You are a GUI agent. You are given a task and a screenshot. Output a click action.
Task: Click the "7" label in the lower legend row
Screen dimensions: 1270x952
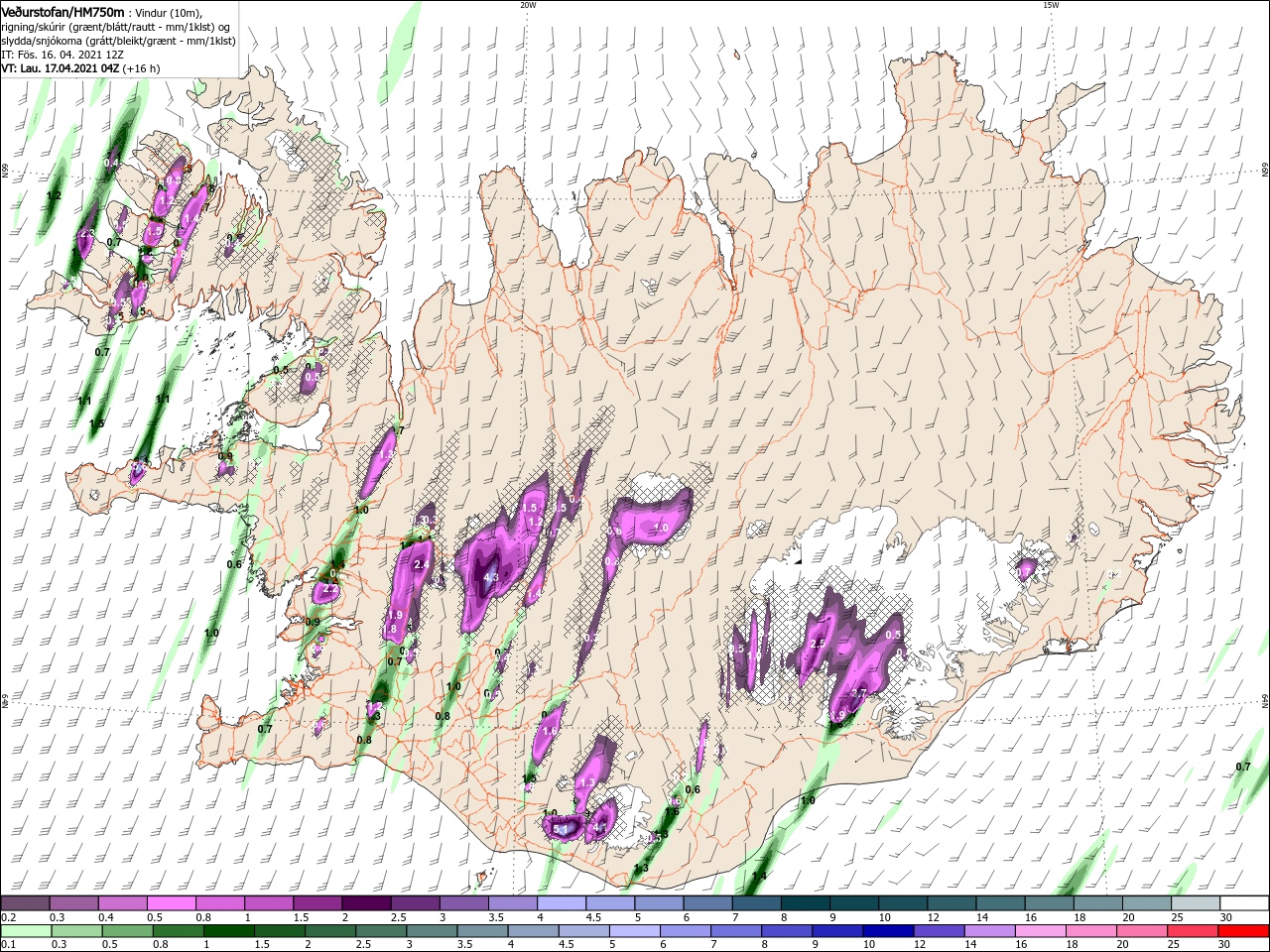coord(713,944)
